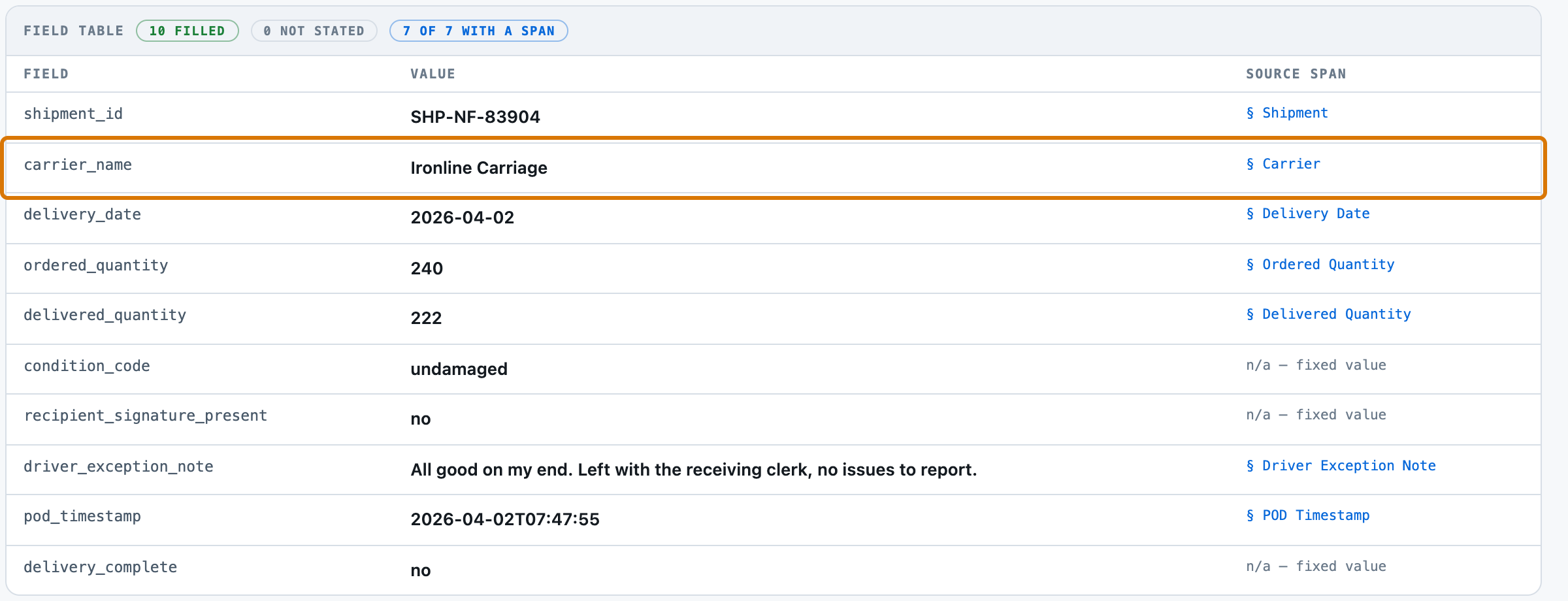Follow the § Delivery Date span link
Screen dimensions: 1568x601
(x=1308, y=214)
